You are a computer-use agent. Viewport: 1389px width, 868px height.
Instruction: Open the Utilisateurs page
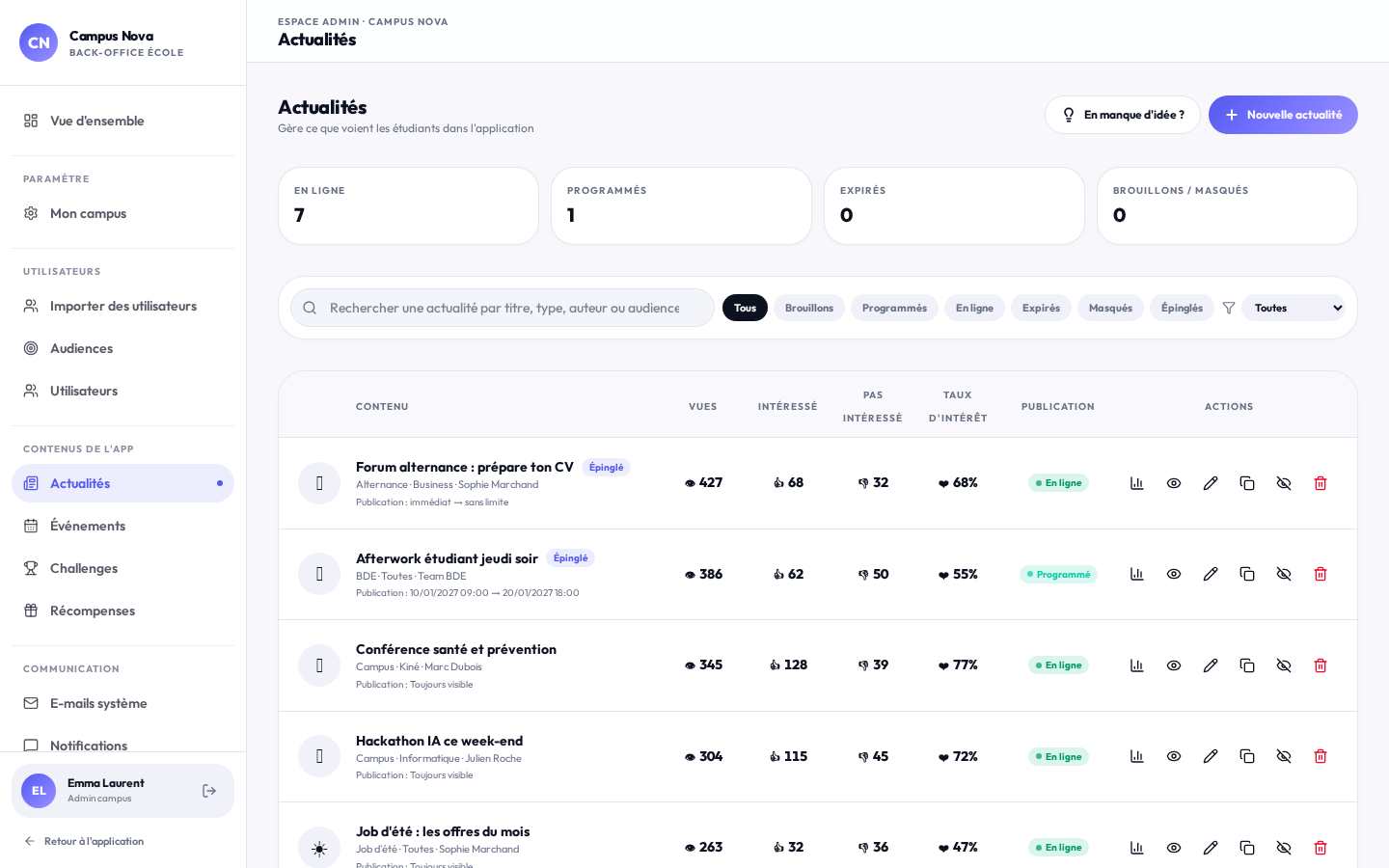123,391
